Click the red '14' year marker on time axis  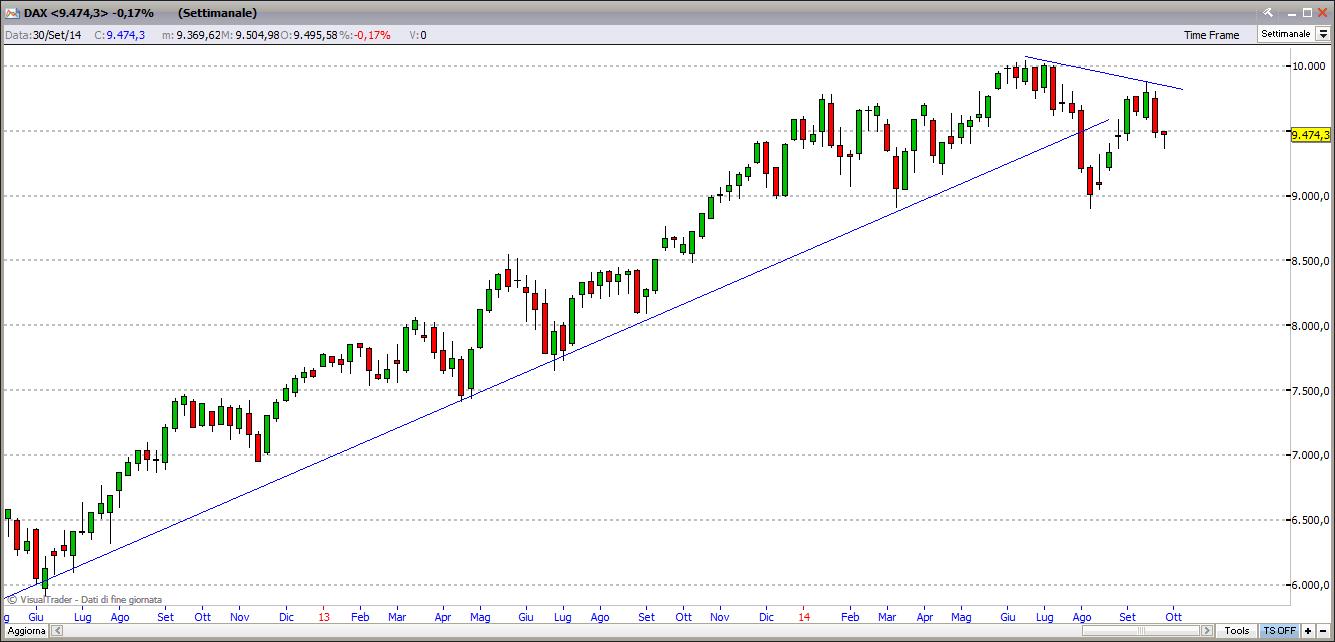(x=804, y=617)
